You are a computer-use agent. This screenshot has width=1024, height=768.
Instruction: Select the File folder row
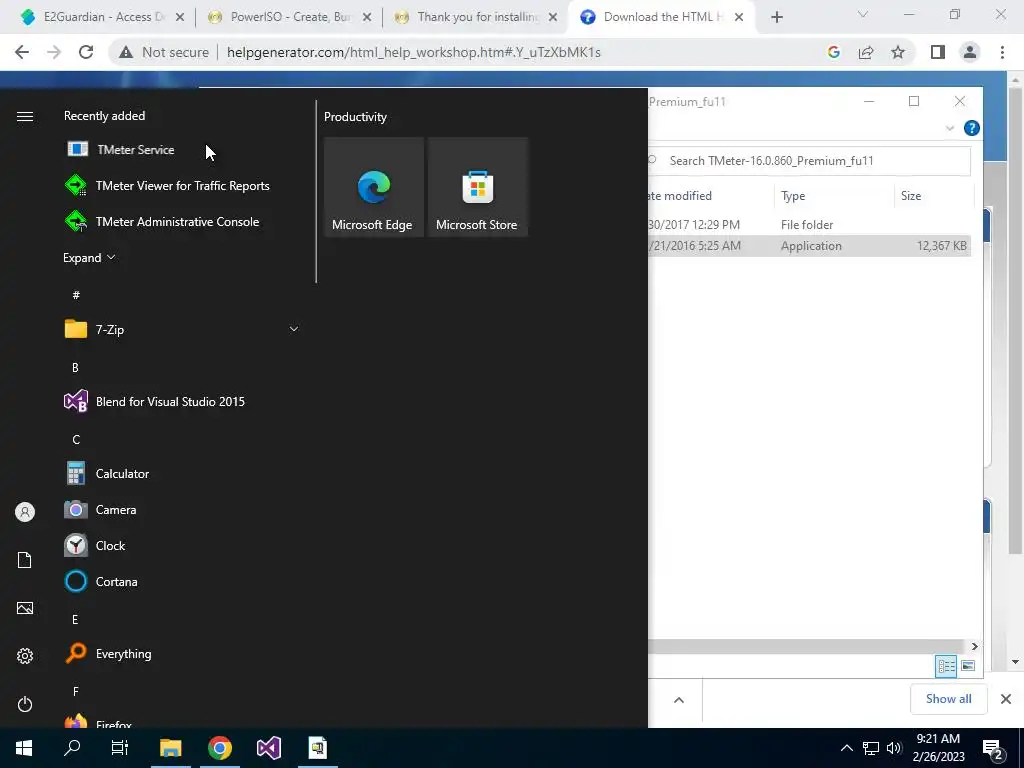click(808, 225)
